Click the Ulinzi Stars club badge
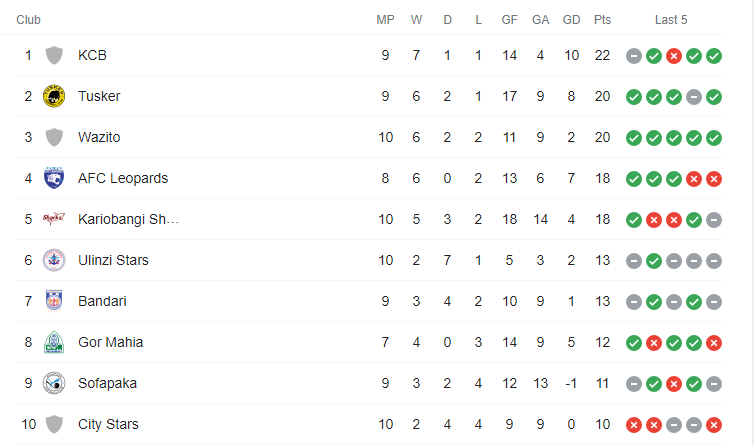Screen dimensions: 754x445 [x=54, y=260]
